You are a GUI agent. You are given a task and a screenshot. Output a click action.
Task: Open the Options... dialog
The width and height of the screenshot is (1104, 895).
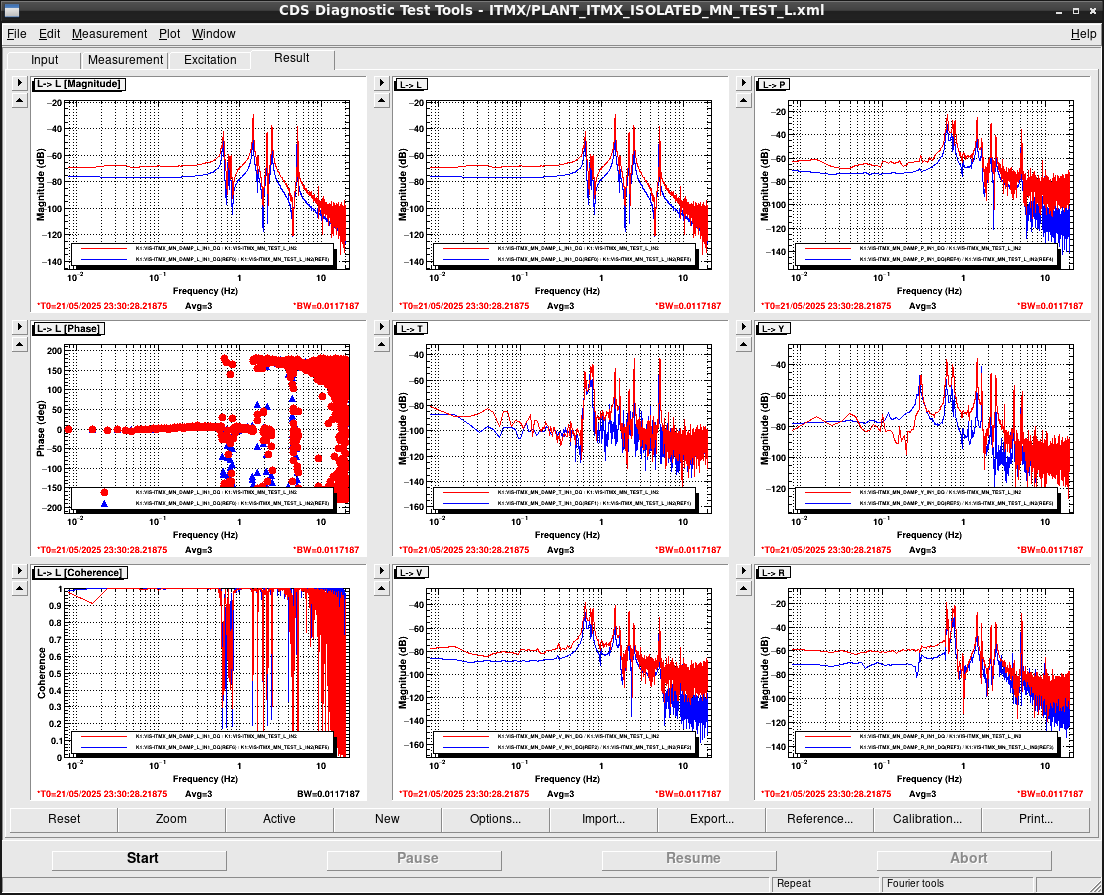(x=496, y=819)
